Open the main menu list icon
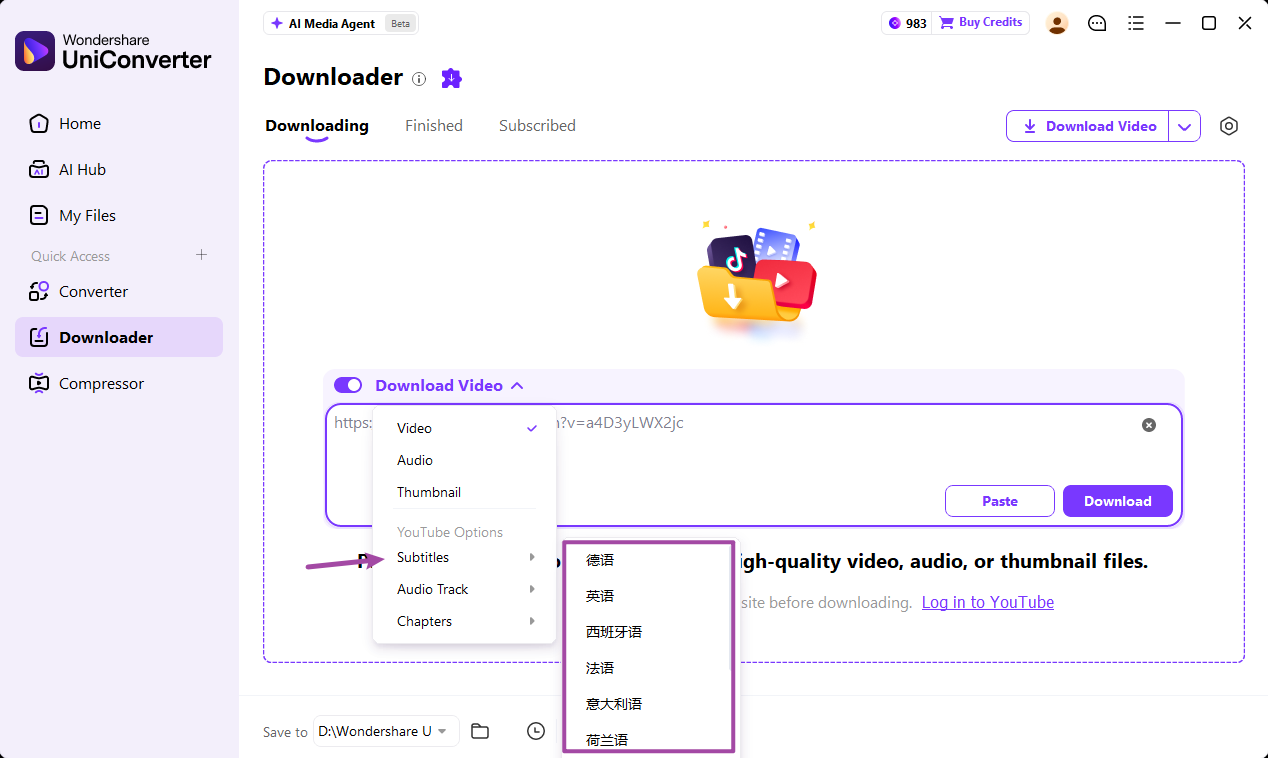 click(x=1136, y=23)
